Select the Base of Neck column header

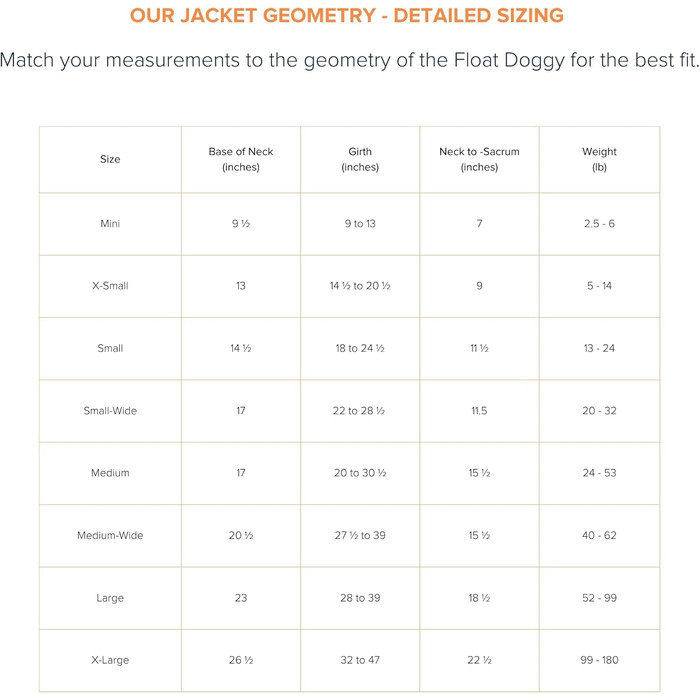(241, 160)
